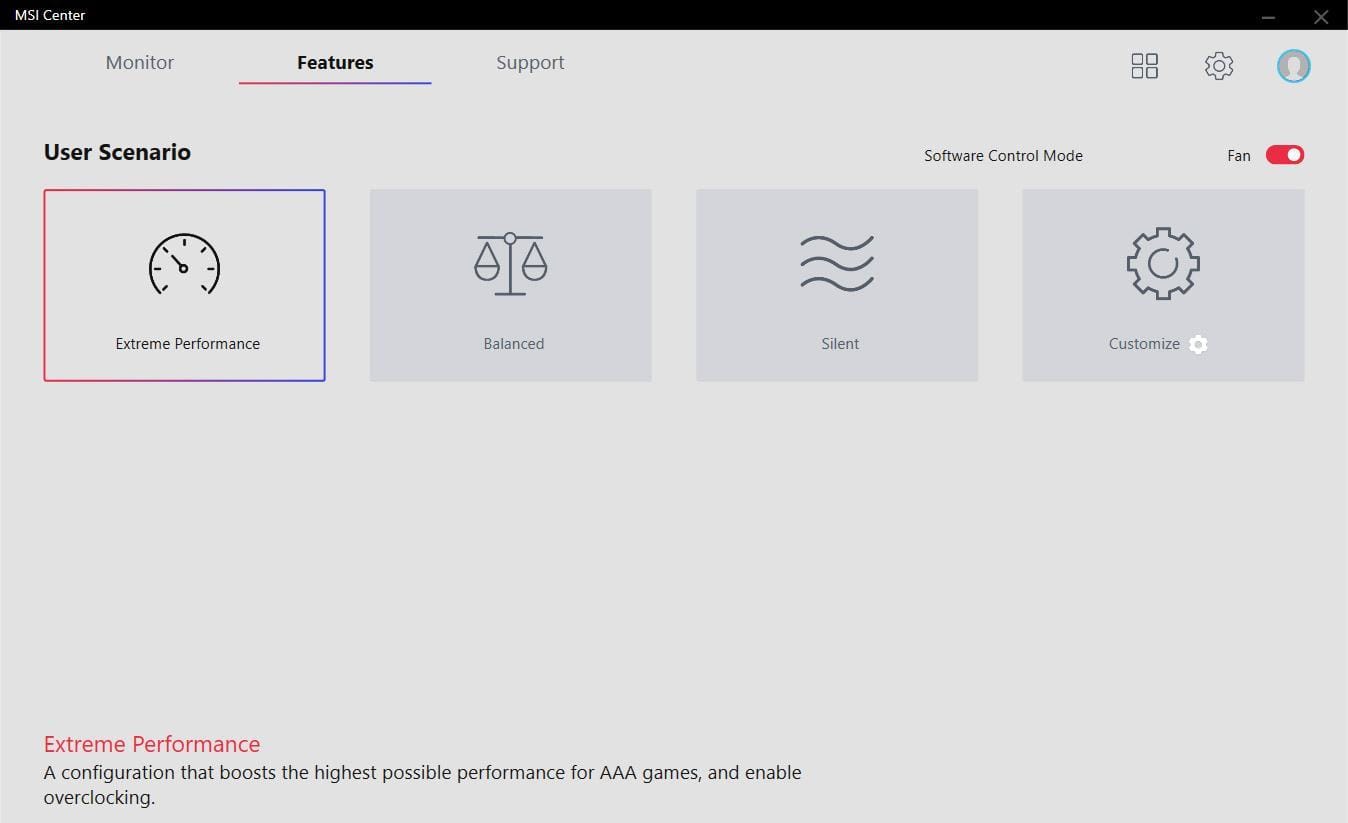Viewport: 1348px width, 823px height.
Task: Toggle the Fan switch off
Action: pos(1285,155)
